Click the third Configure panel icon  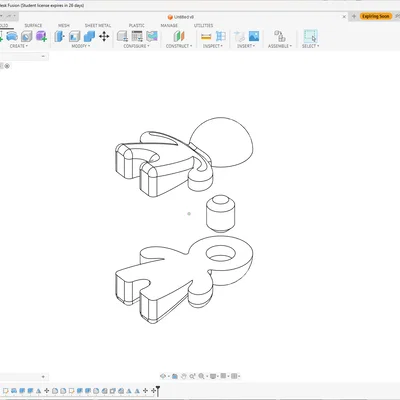point(152,36)
